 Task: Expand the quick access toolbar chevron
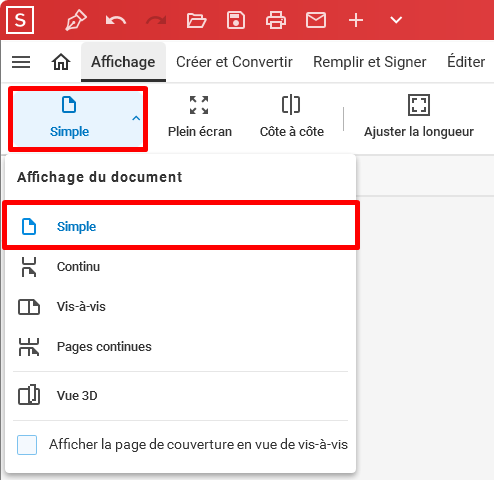[x=396, y=20]
